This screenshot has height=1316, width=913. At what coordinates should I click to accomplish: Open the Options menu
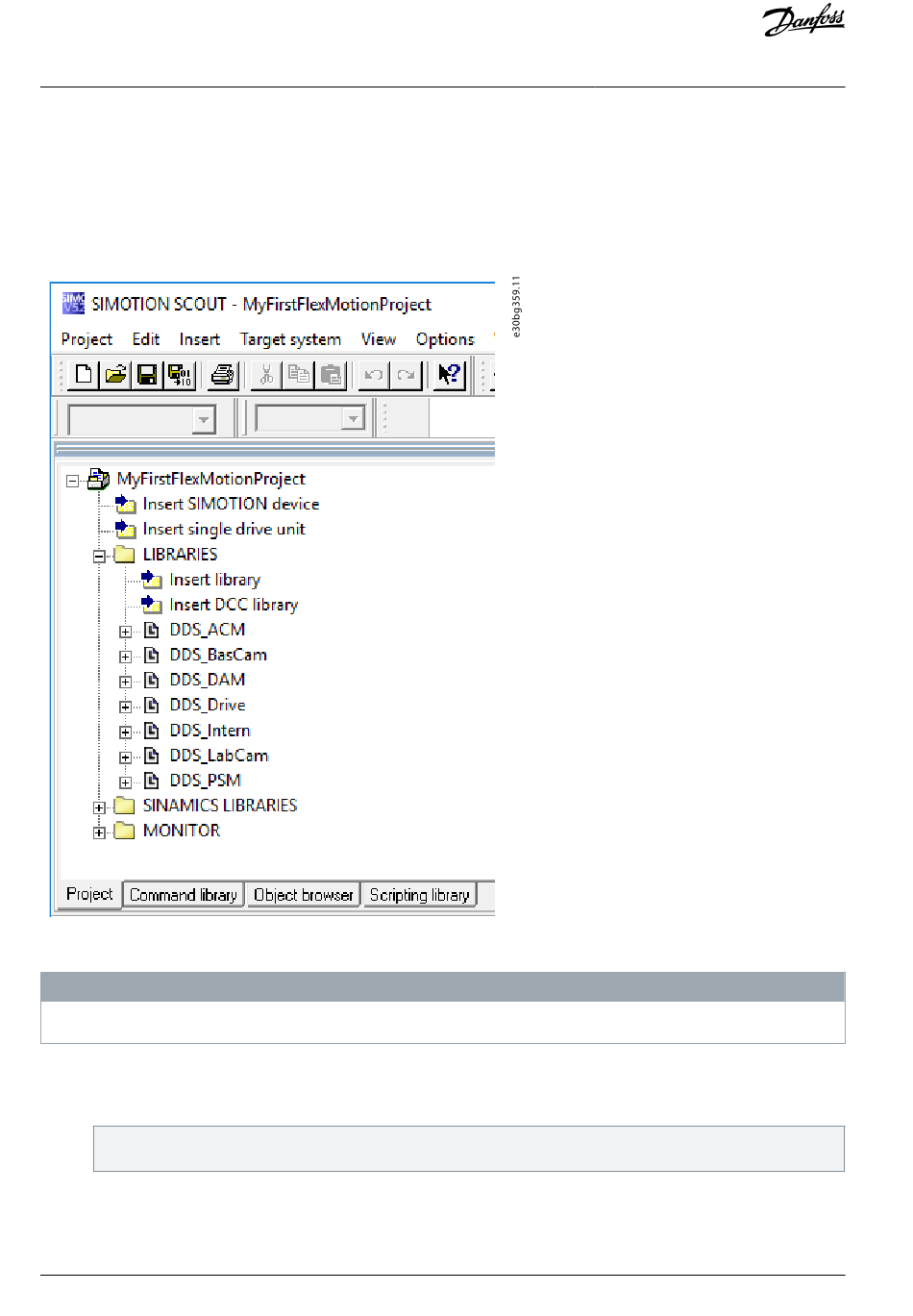point(445,339)
